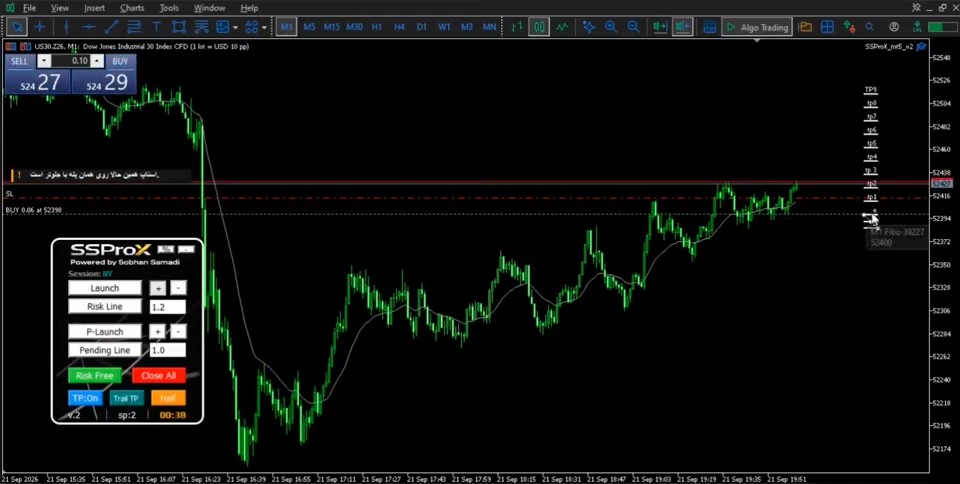Expand dropdown arrow beside shapes grid icon
The width and height of the screenshot is (960, 484).
[x=264, y=28]
